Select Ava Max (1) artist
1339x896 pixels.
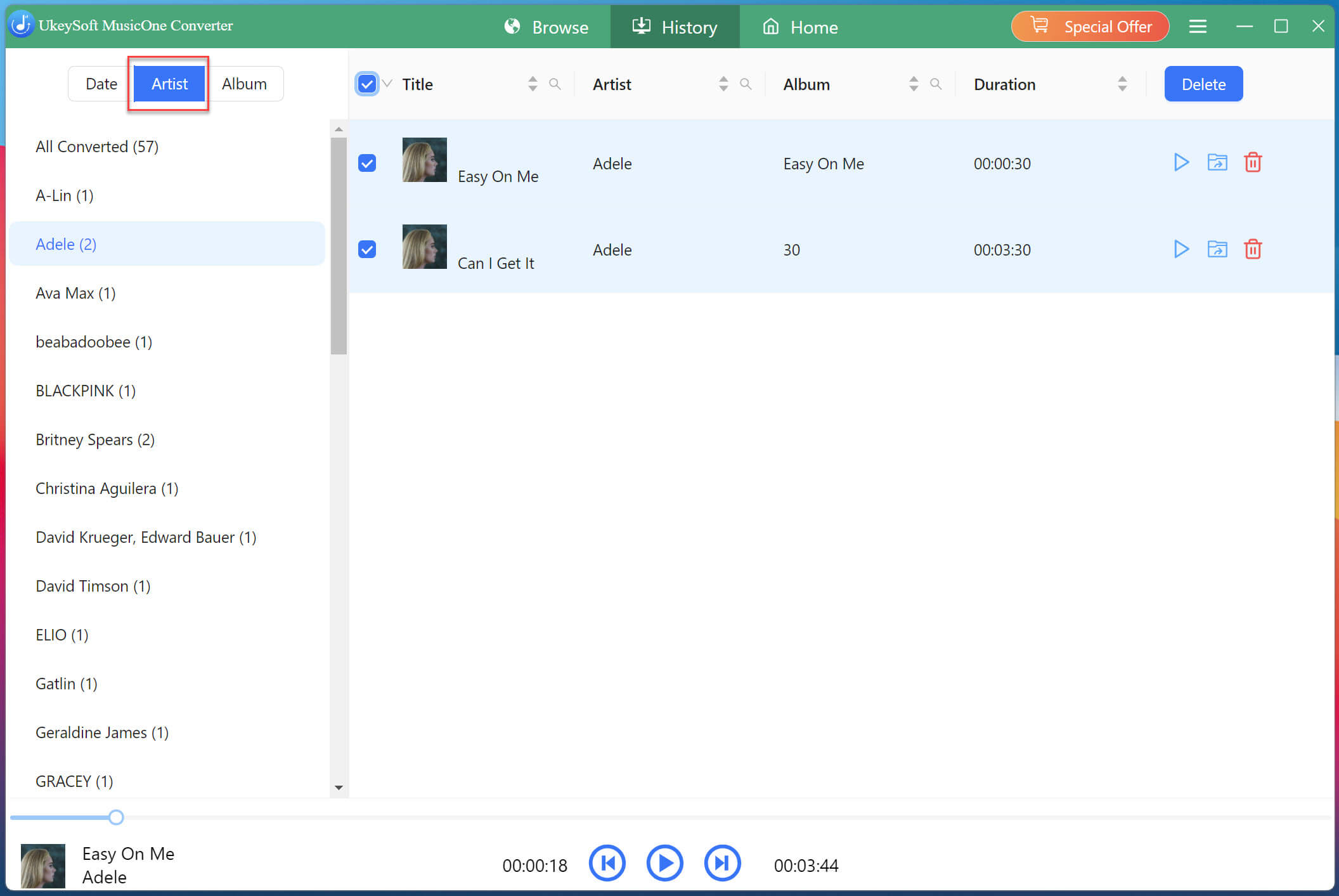click(167, 293)
